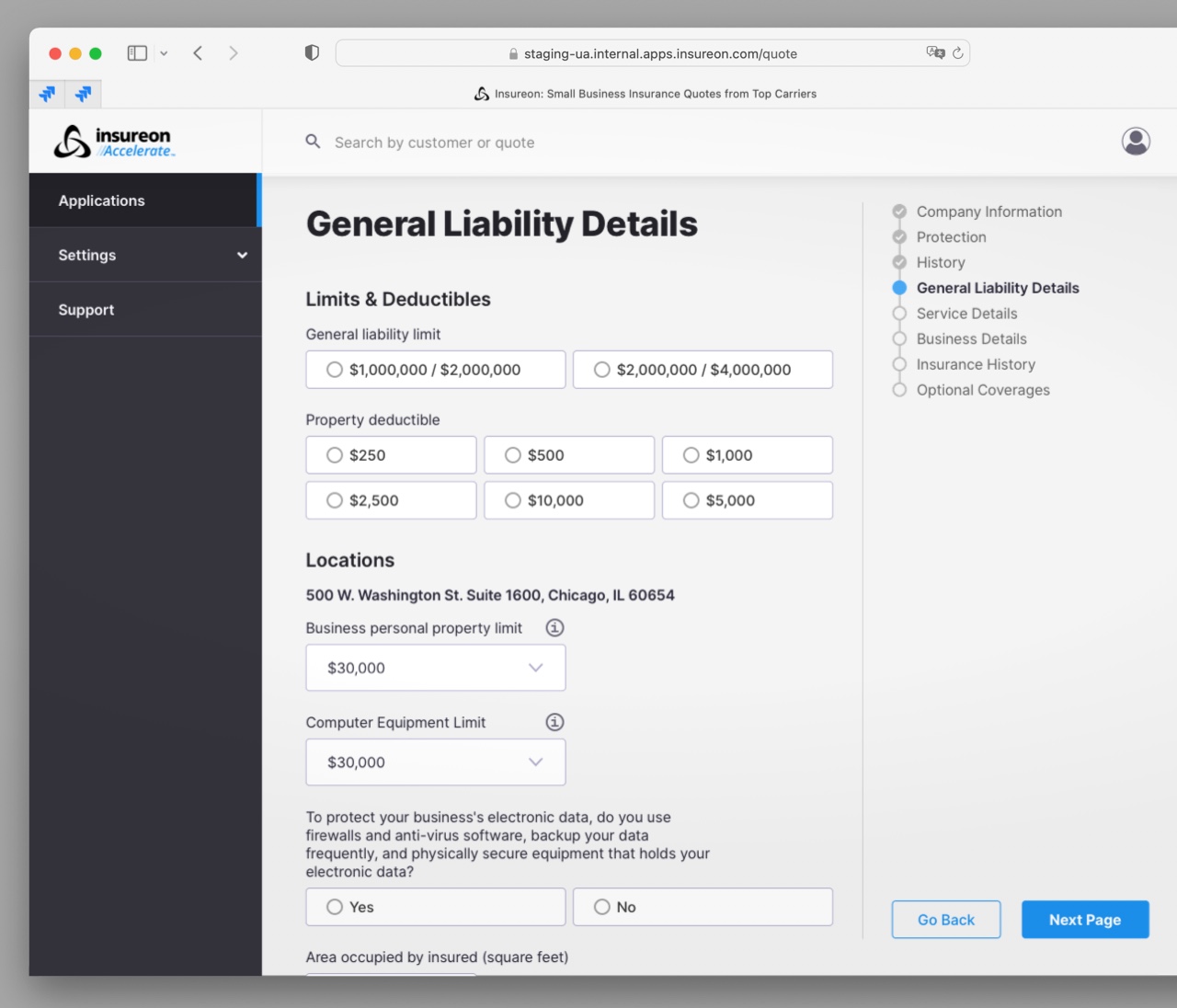The image size is (1177, 1008).
Task: Expand the Settings chevron arrow
Action: 242,255
